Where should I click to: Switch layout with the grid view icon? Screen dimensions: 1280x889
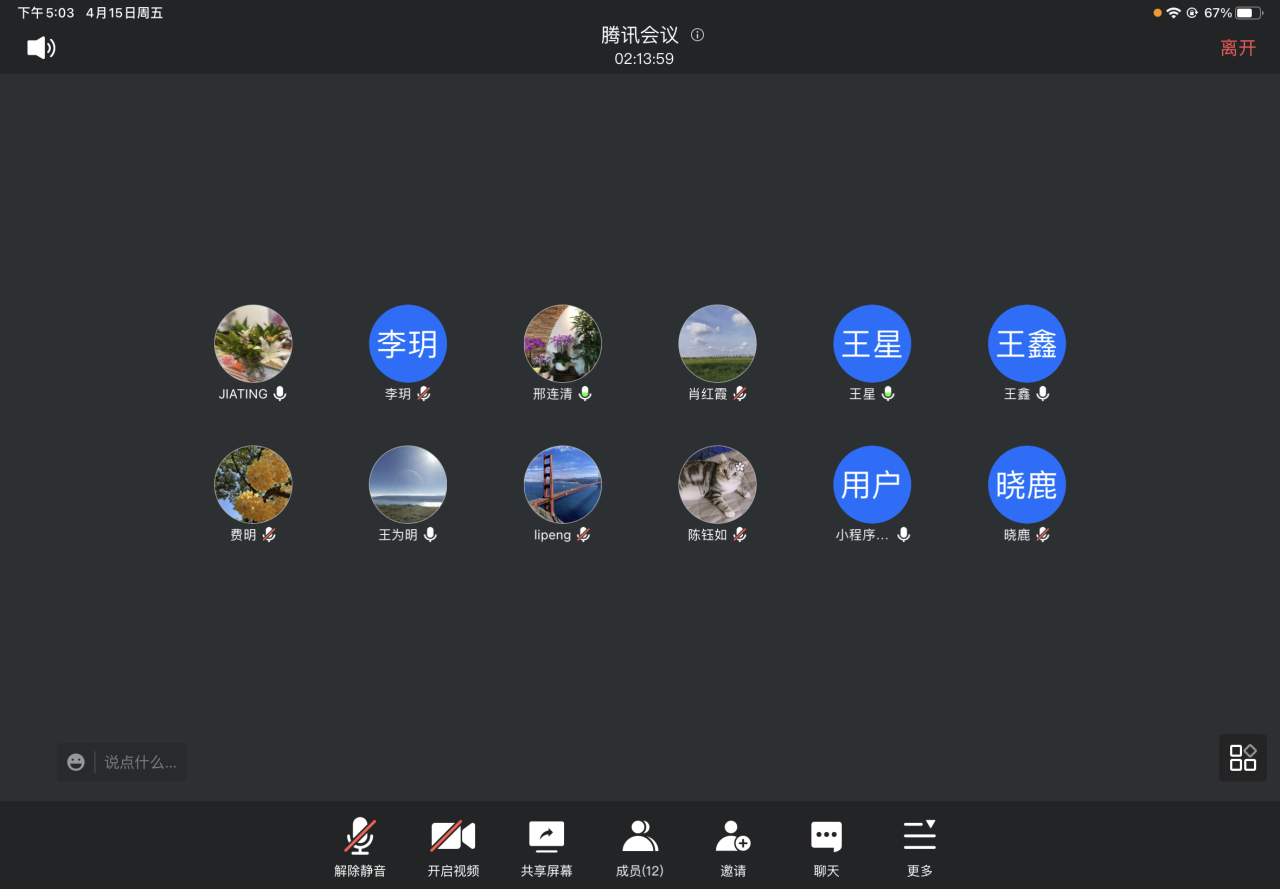coord(1242,758)
